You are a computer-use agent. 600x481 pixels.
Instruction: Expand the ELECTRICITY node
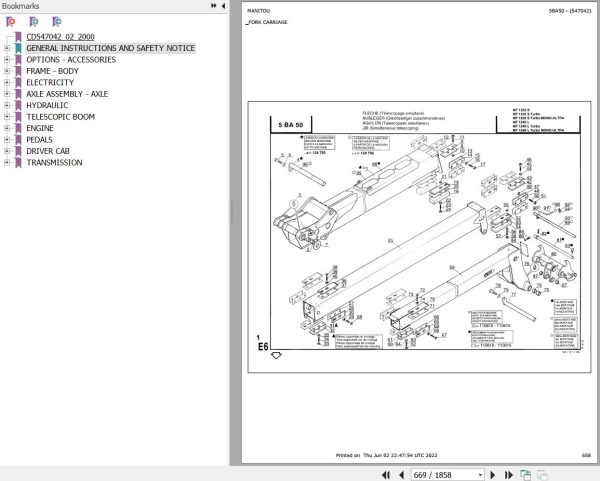point(7,82)
